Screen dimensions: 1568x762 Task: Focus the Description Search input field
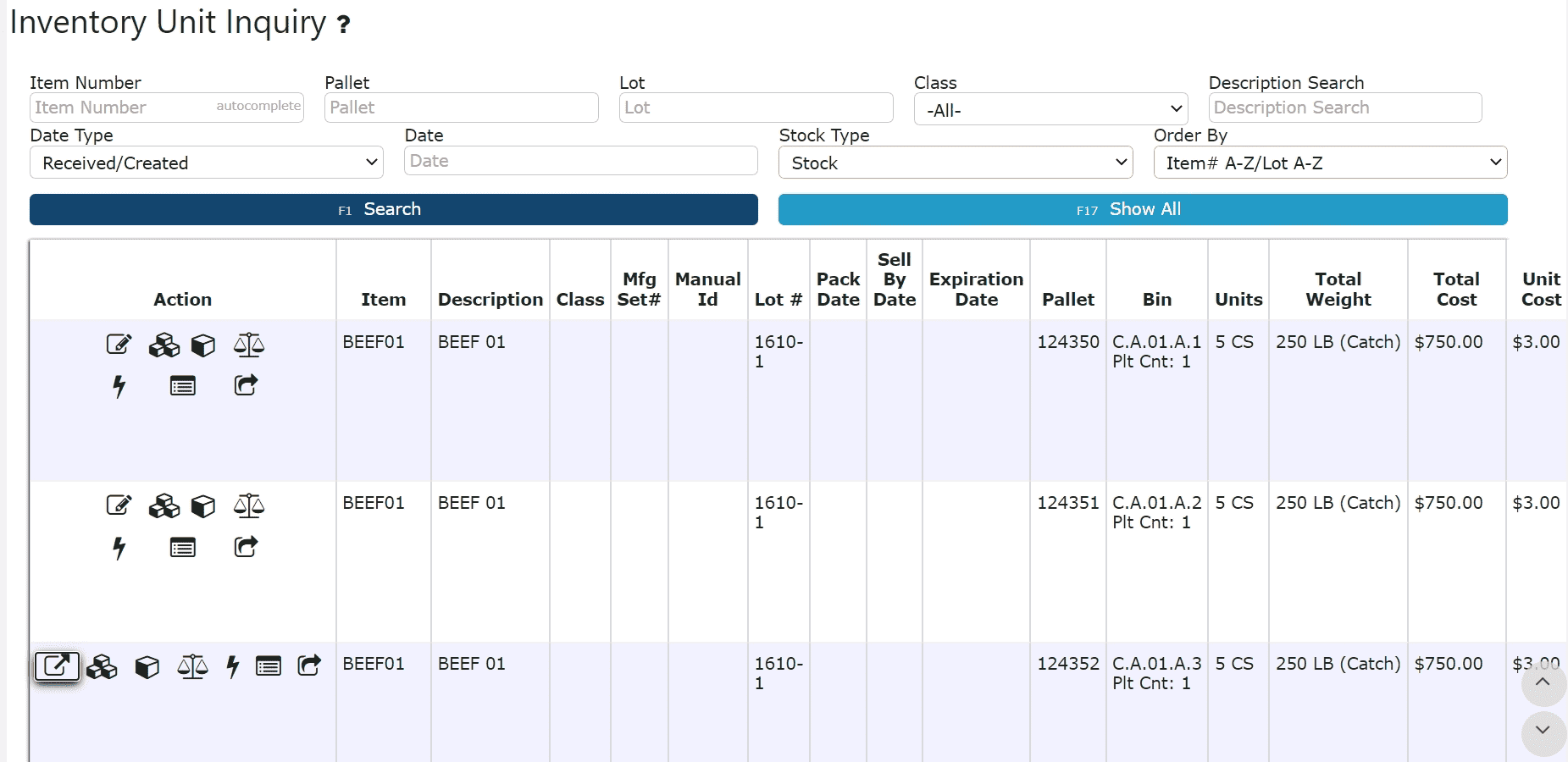pyautogui.click(x=1345, y=108)
